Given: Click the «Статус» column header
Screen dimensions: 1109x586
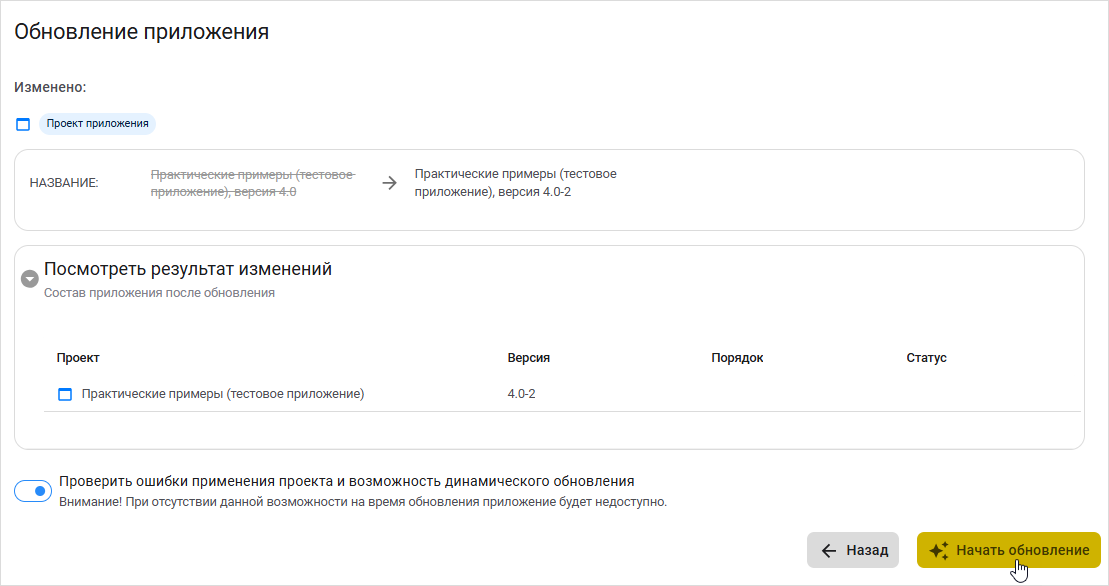Looking at the screenshot, I should (x=927, y=358).
